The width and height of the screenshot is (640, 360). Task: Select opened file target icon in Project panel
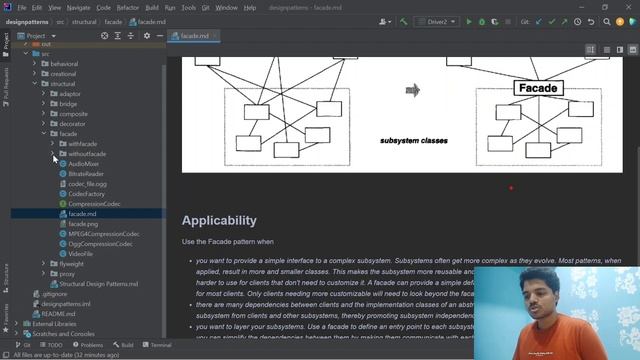coord(104,36)
